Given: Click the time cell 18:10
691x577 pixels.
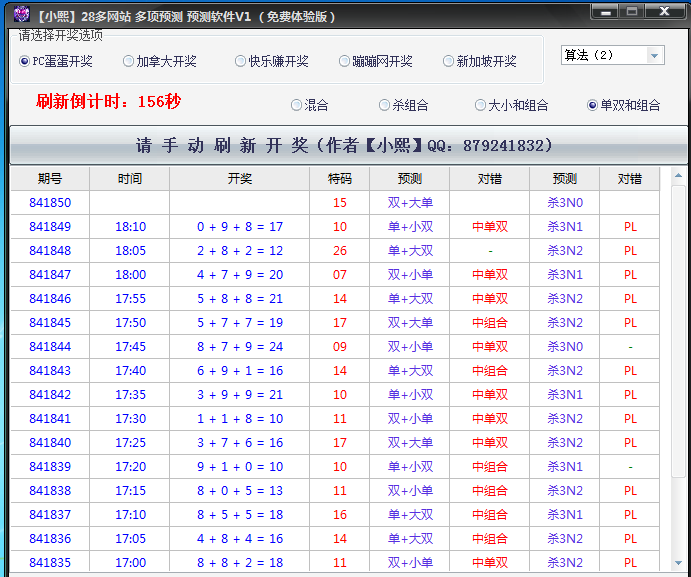Looking at the screenshot, I should (130, 227).
